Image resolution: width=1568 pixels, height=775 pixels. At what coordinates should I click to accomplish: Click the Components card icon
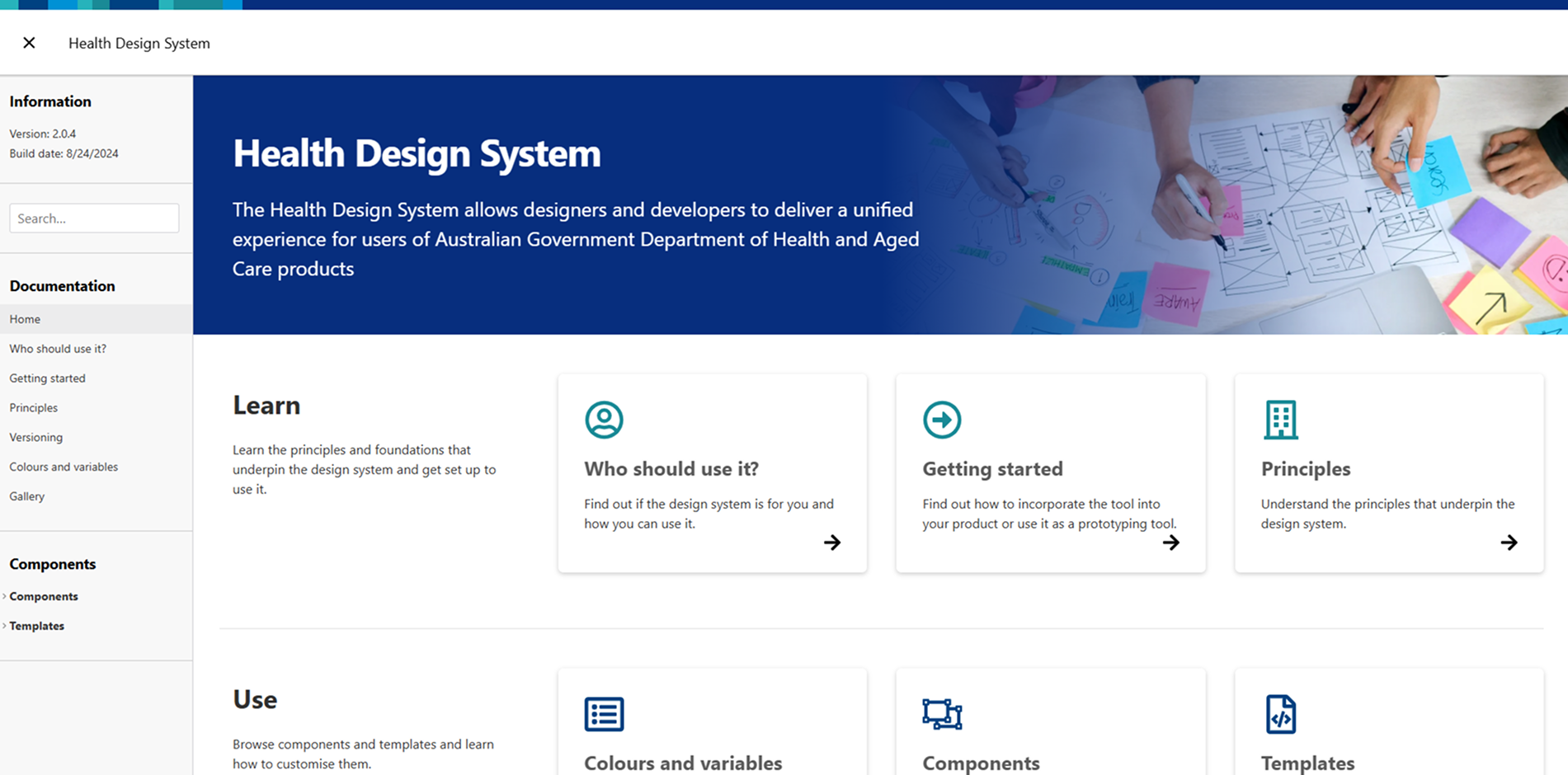[942, 714]
